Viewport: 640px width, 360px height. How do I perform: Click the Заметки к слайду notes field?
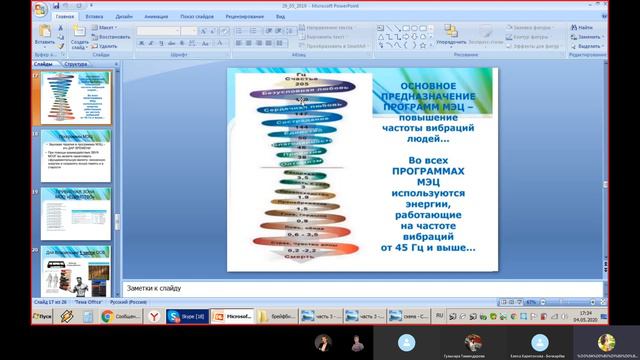click(x=362, y=288)
